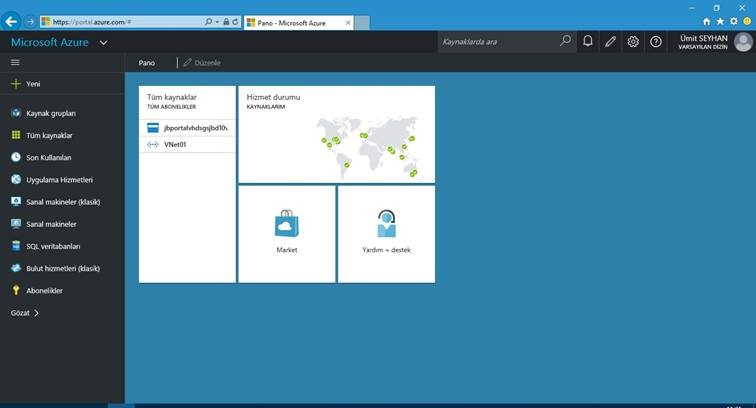Click SQL veritabanları text
The height and width of the screenshot is (408, 756).
tap(53, 246)
